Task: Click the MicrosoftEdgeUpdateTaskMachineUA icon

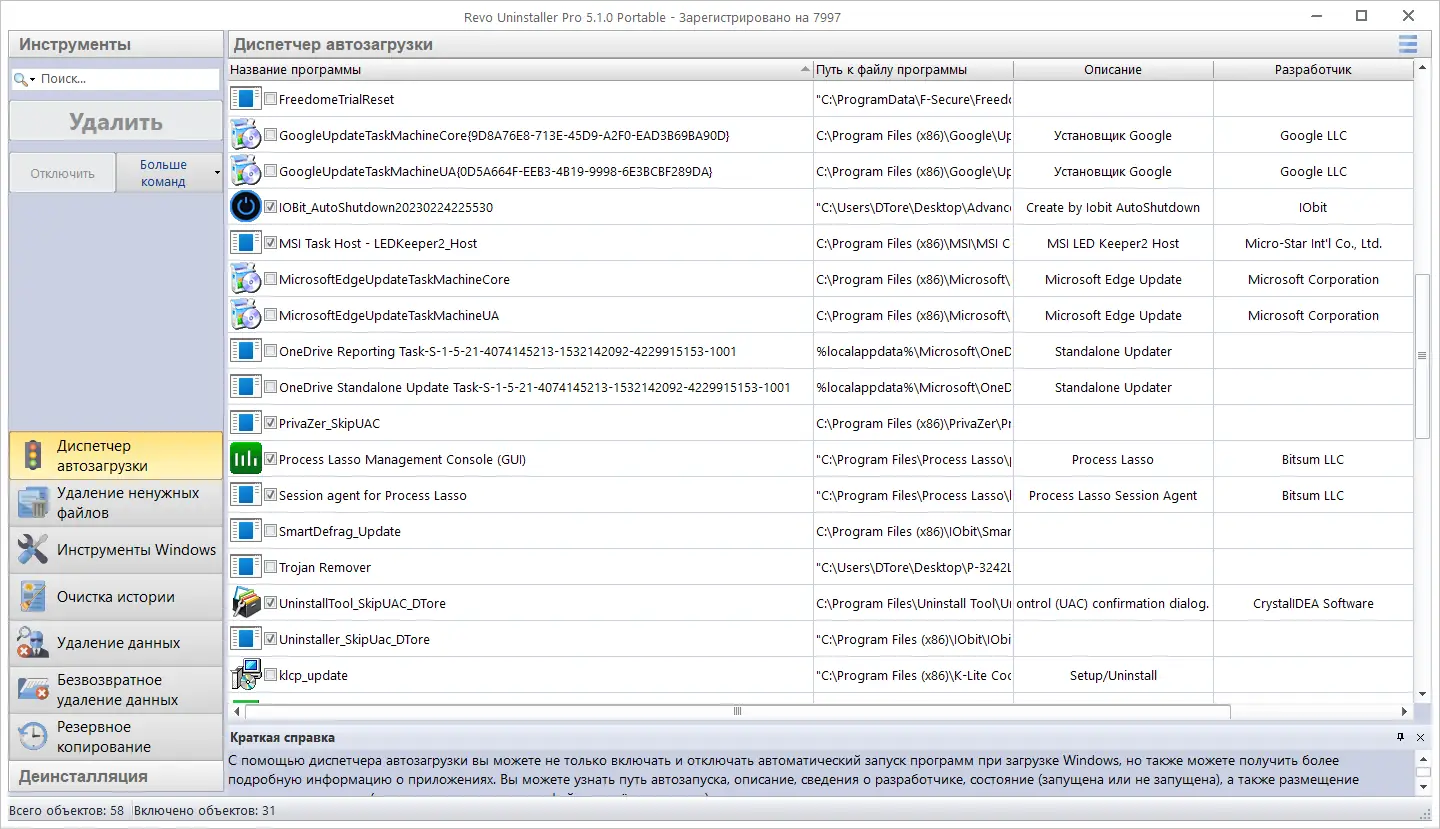Action: (246, 315)
